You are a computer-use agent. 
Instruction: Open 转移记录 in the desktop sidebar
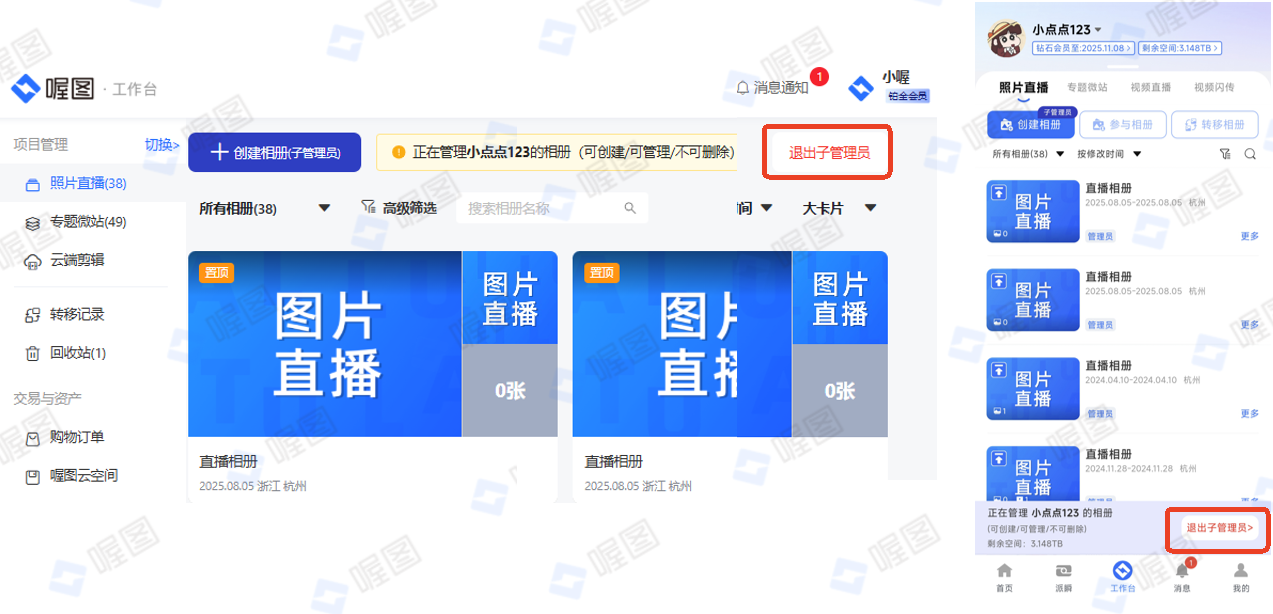tap(77, 314)
